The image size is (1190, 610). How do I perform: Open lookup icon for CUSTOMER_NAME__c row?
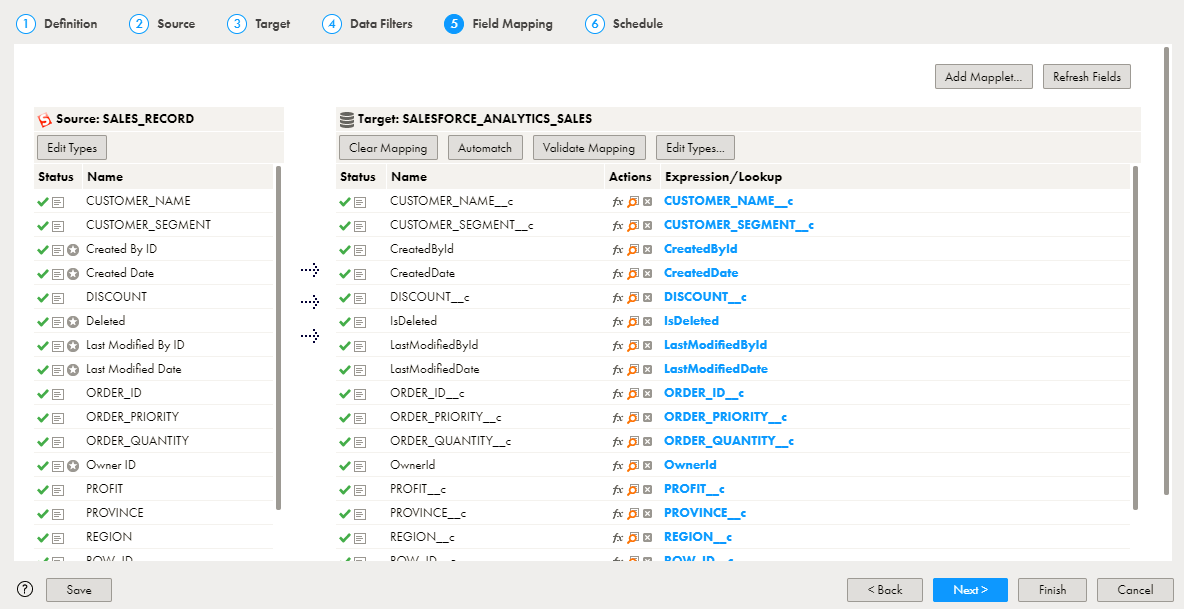633,202
